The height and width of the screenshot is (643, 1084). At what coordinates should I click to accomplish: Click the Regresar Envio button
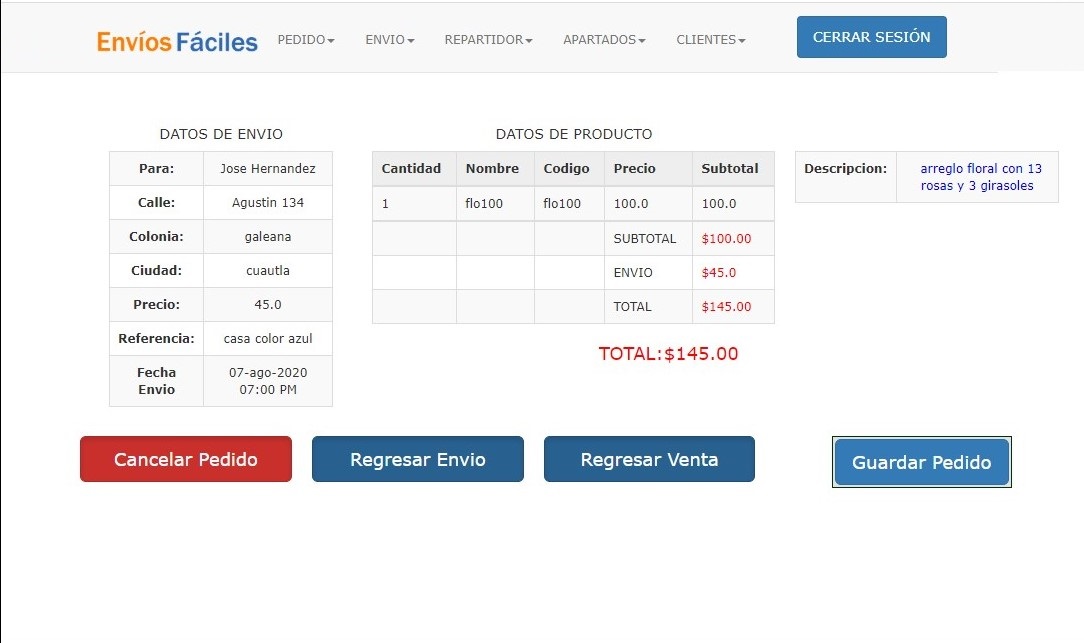point(417,460)
